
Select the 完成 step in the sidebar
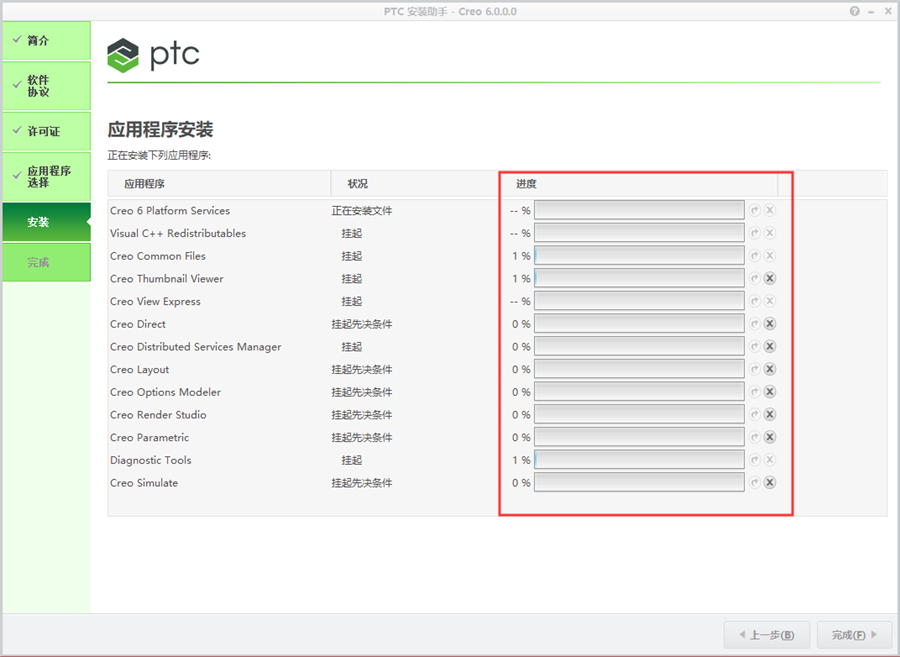[x=46, y=262]
